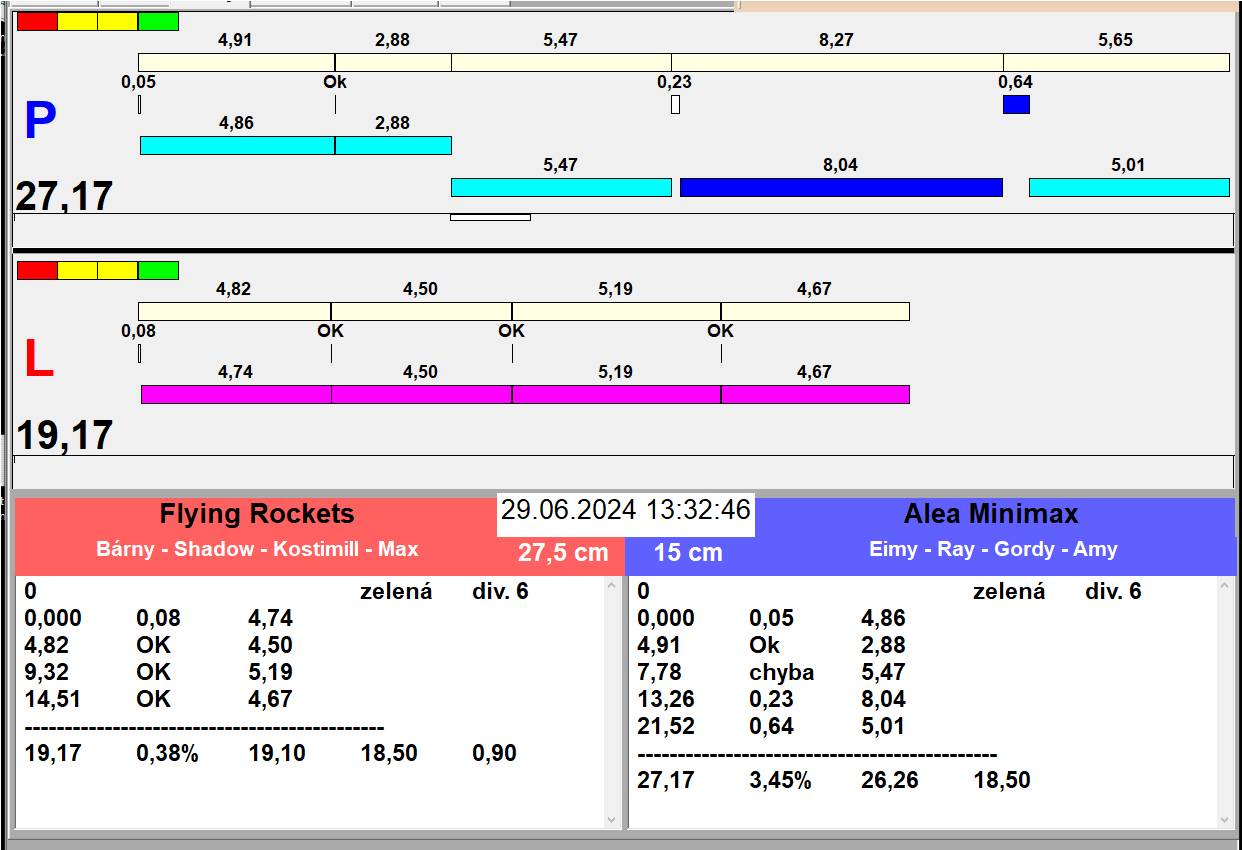Select the magenta bar labeled 4,50
1242x850 pixels.
(x=421, y=394)
